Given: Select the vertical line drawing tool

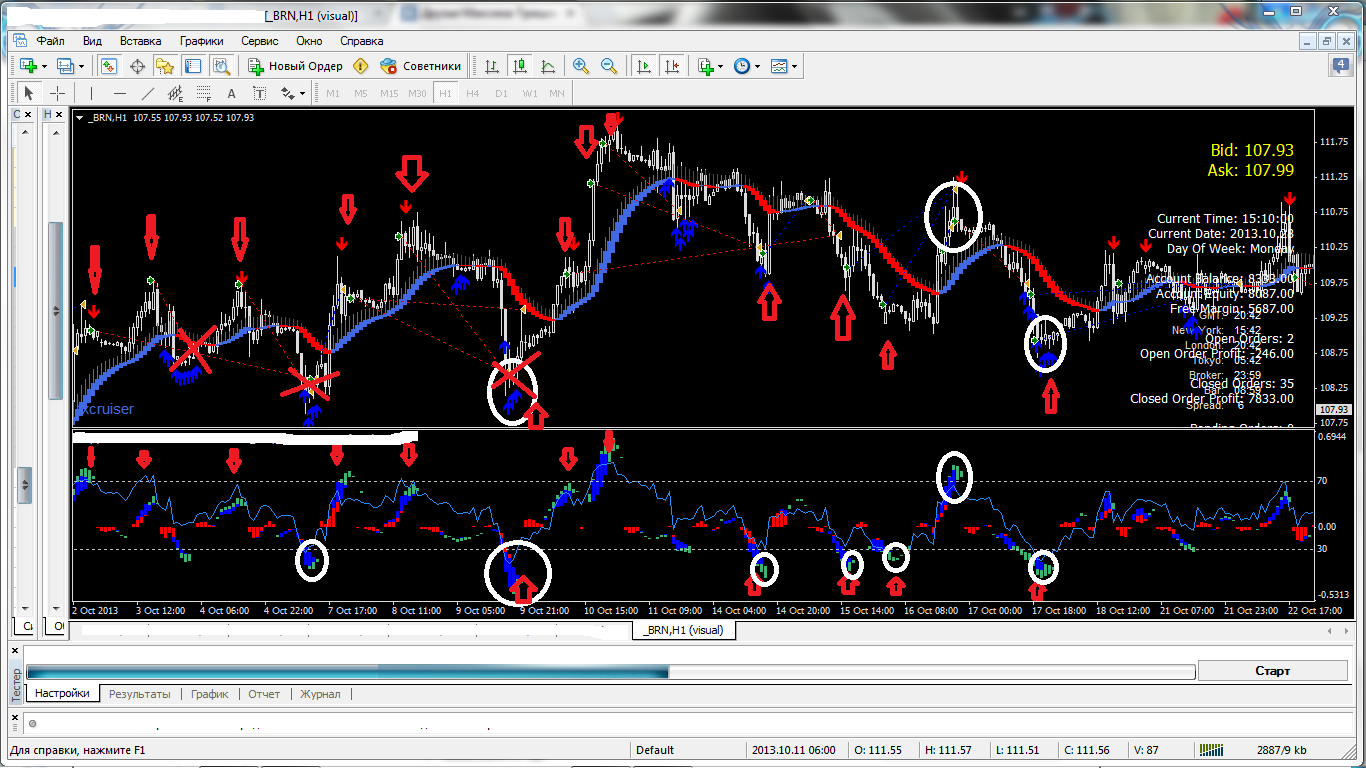Looking at the screenshot, I should click(x=91, y=93).
